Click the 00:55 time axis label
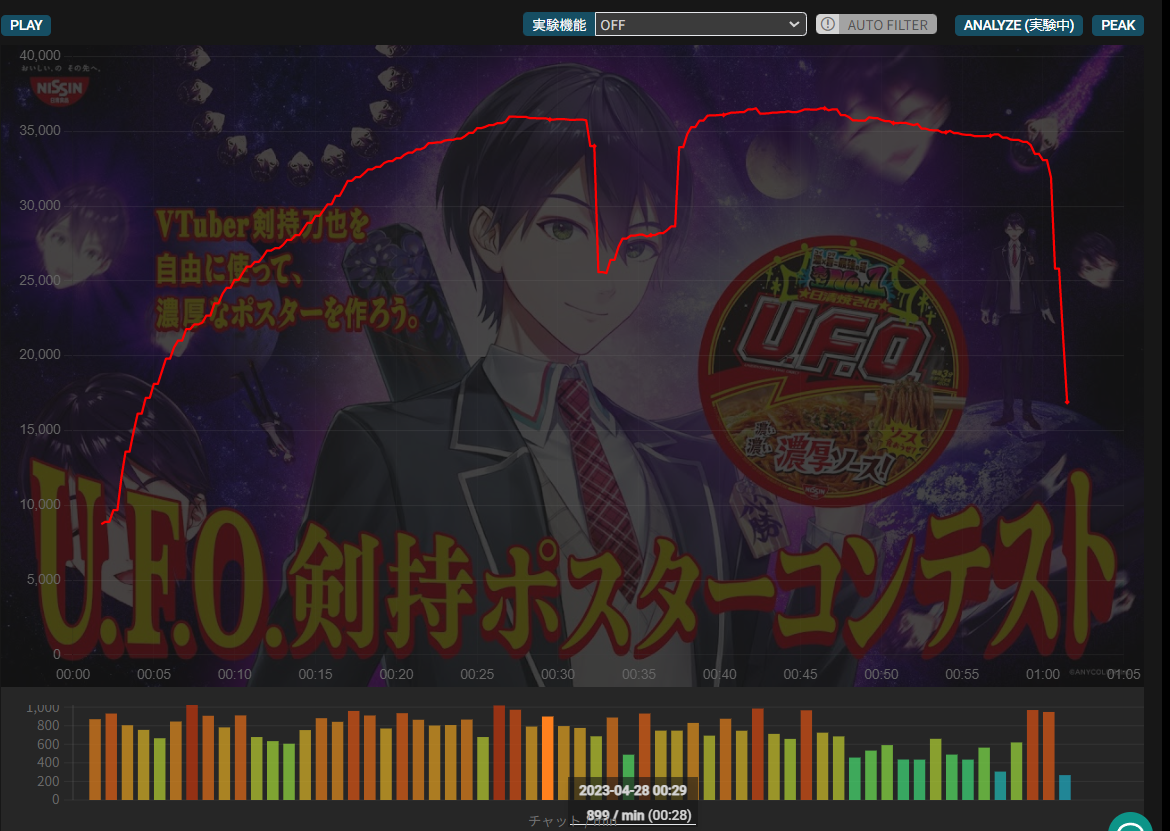Image resolution: width=1170 pixels, height=831 pixels. click(x=962, y=674)
